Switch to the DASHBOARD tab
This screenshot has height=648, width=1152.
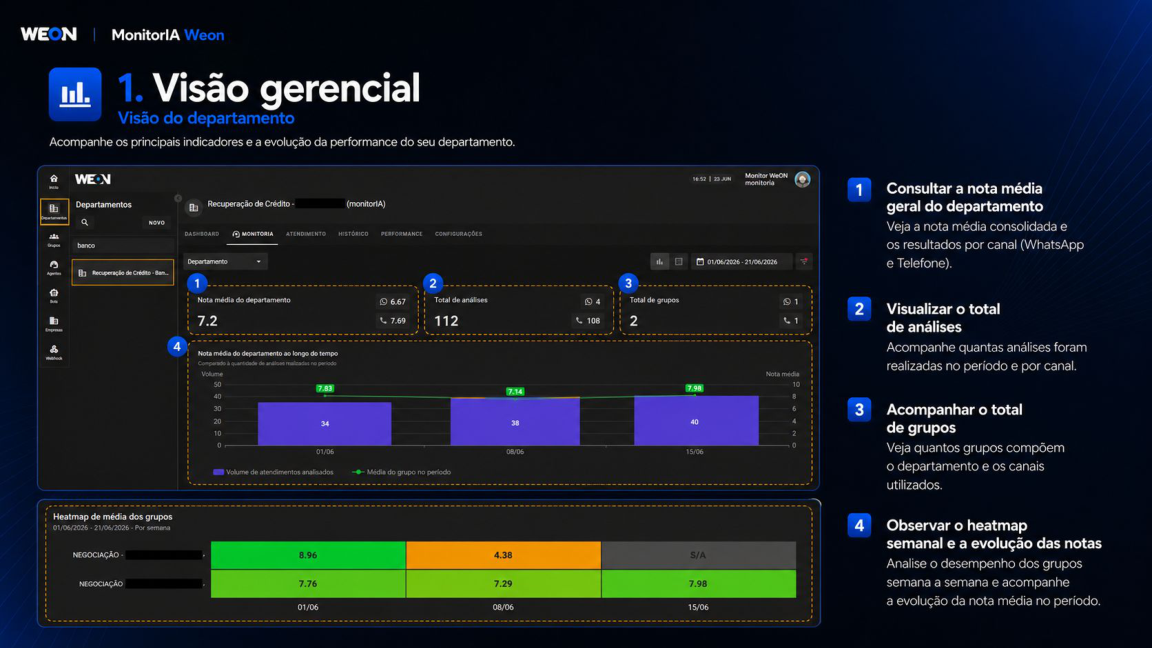click(202, 234)
